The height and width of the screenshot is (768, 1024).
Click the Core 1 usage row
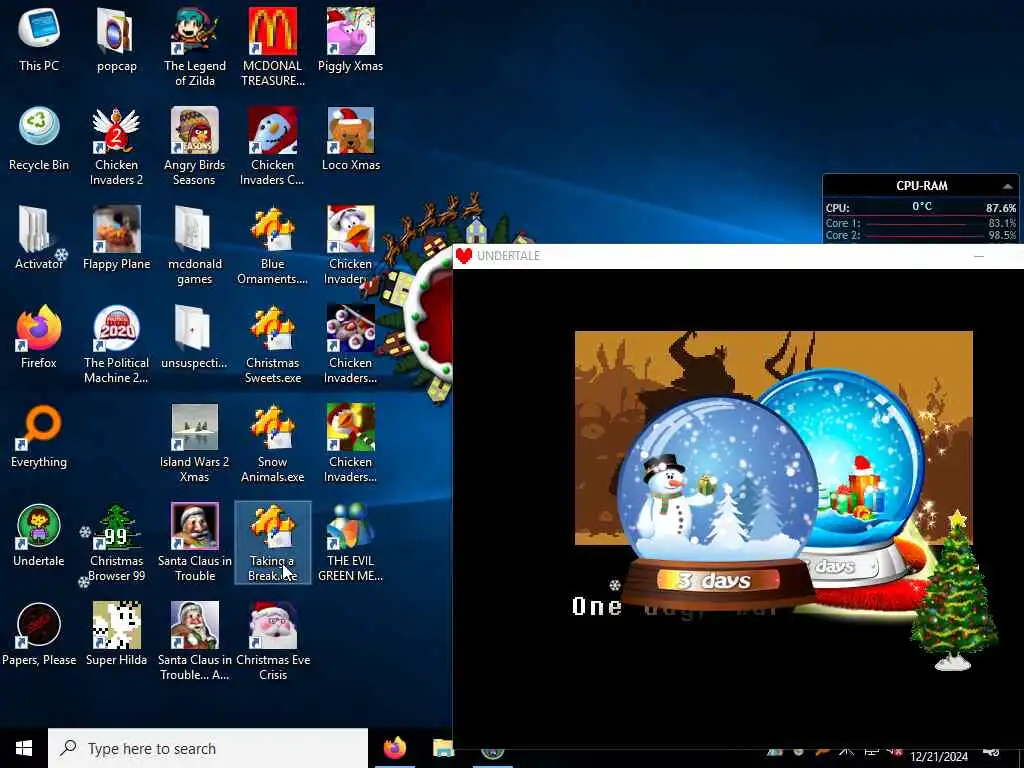click(x=921, y=223)
